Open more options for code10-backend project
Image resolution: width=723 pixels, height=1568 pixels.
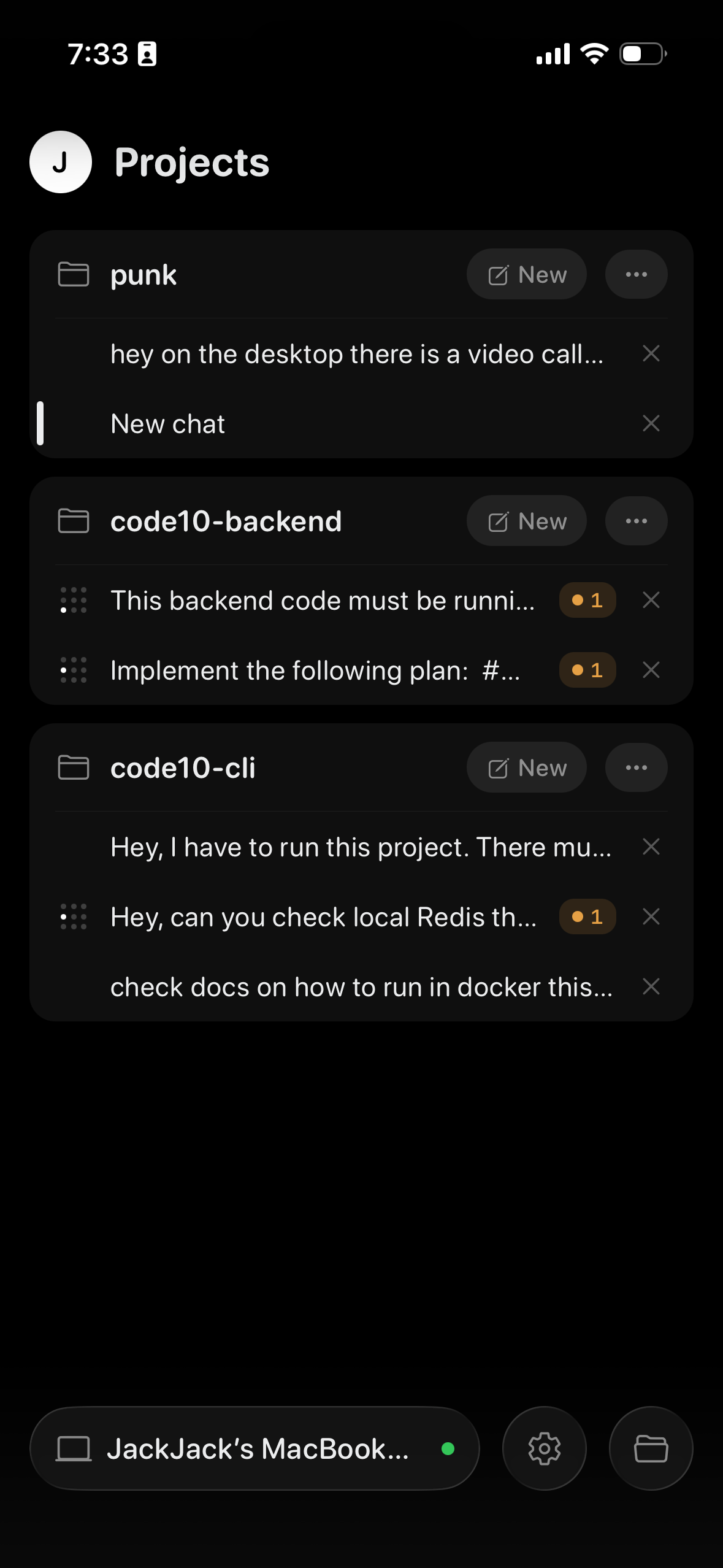[636, 521]
